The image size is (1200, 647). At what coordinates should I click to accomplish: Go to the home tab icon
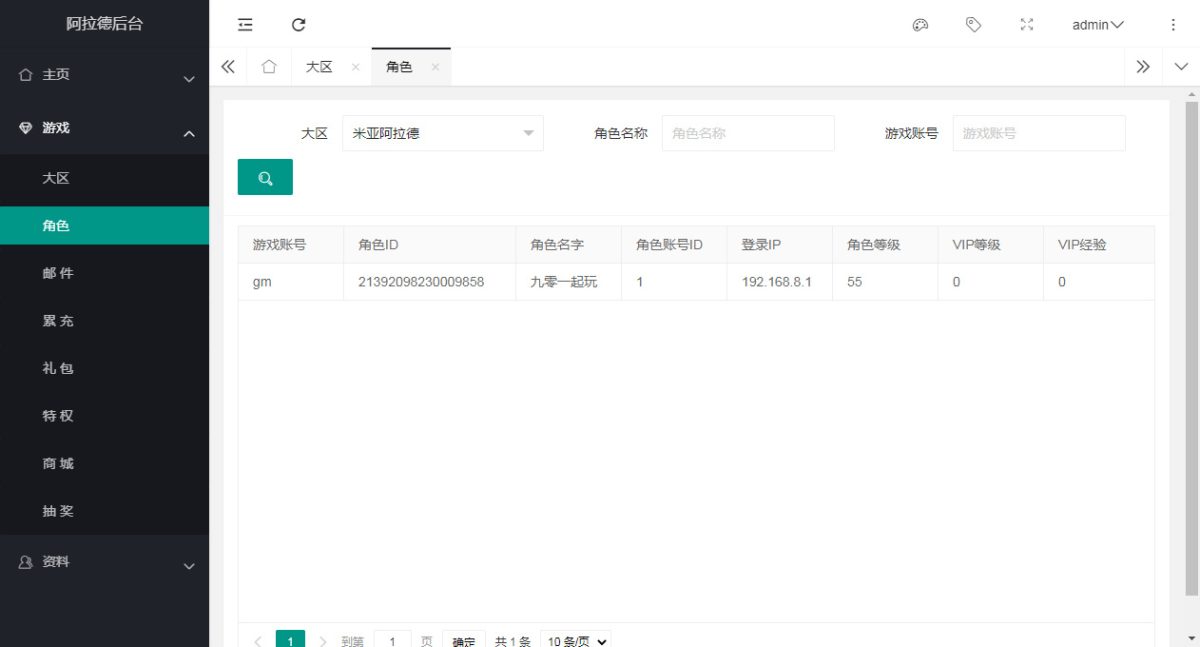point(269,67)
